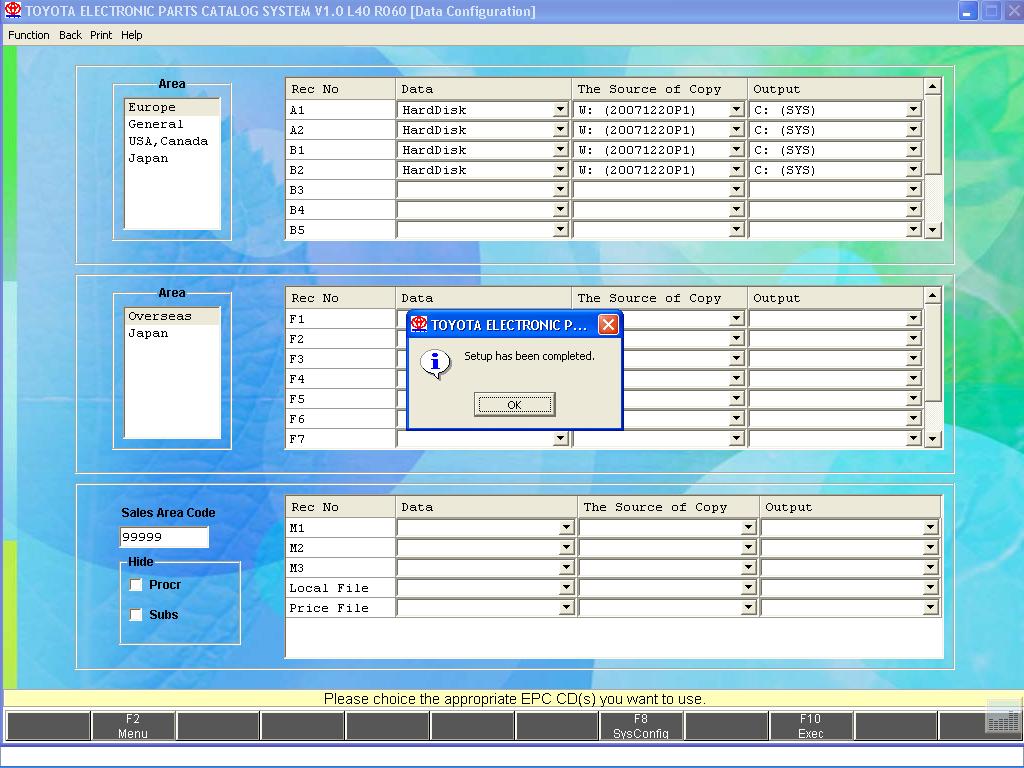Enable the Procr hide checkbox
This screenshot has width=1024, height=768.
(x=136, y=585)
